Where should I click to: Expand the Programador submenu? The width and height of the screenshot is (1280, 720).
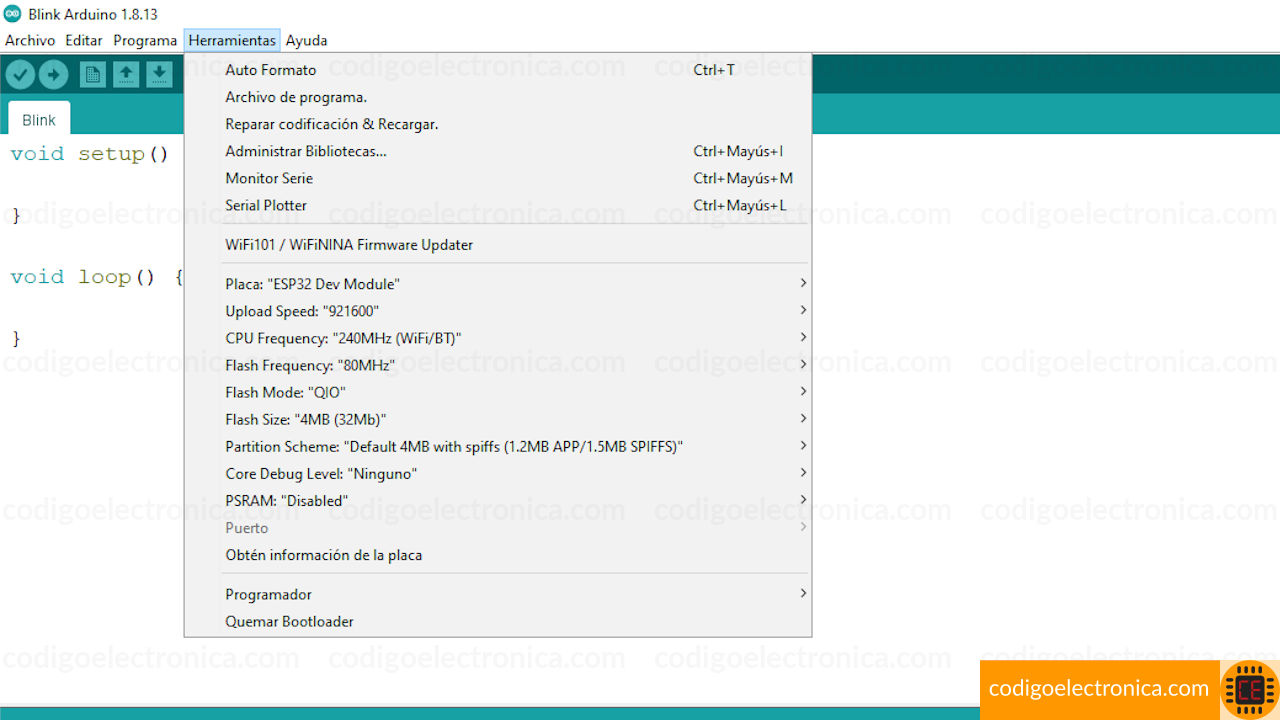point(498,594)
